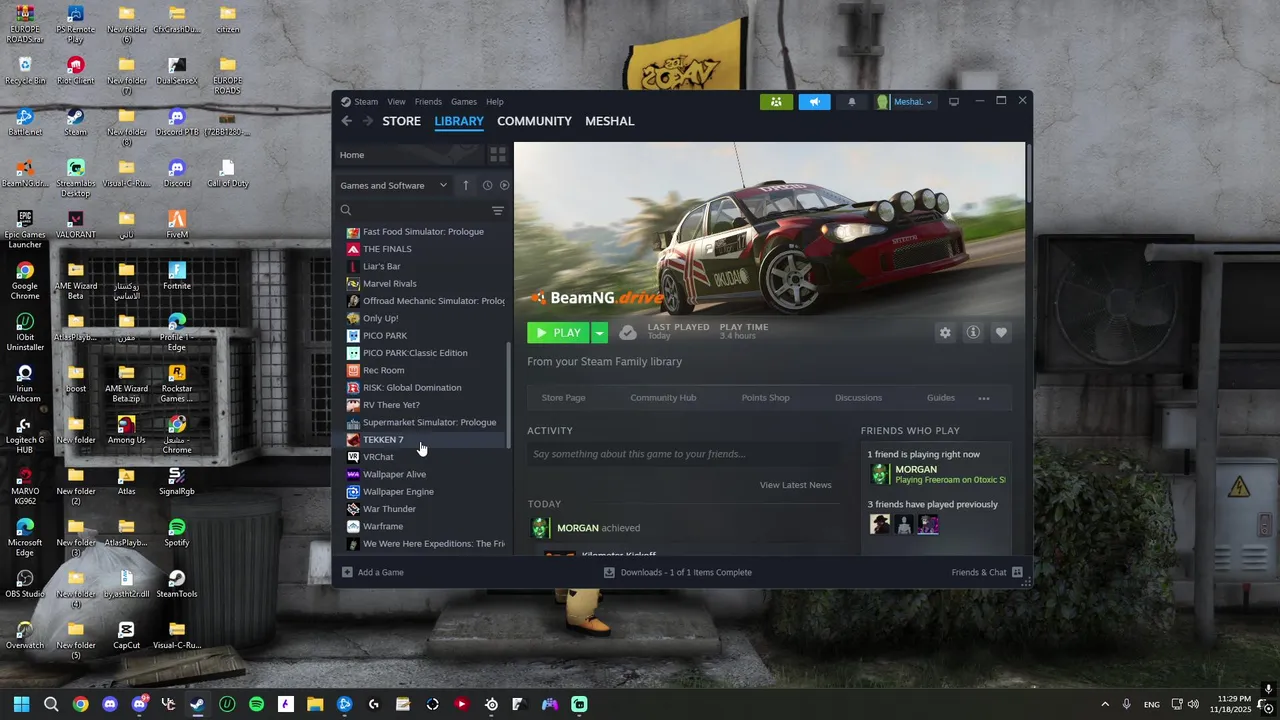The image size is (1280, 720).
Task: Play BeamNG.drive
Action: point(559,333)
